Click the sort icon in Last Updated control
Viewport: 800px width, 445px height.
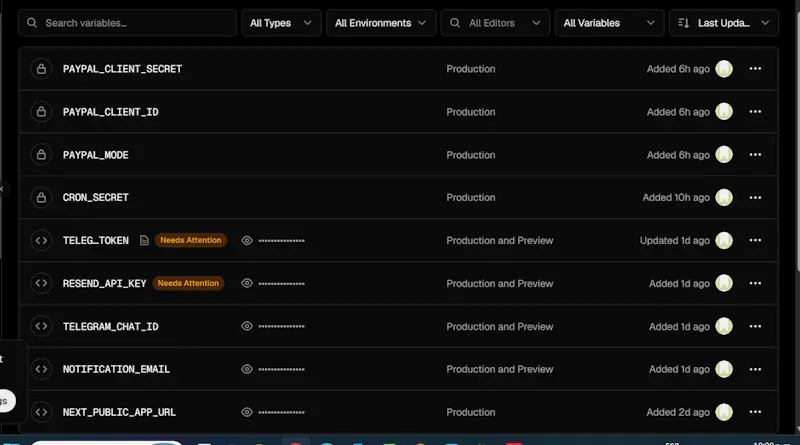point(684,23)
